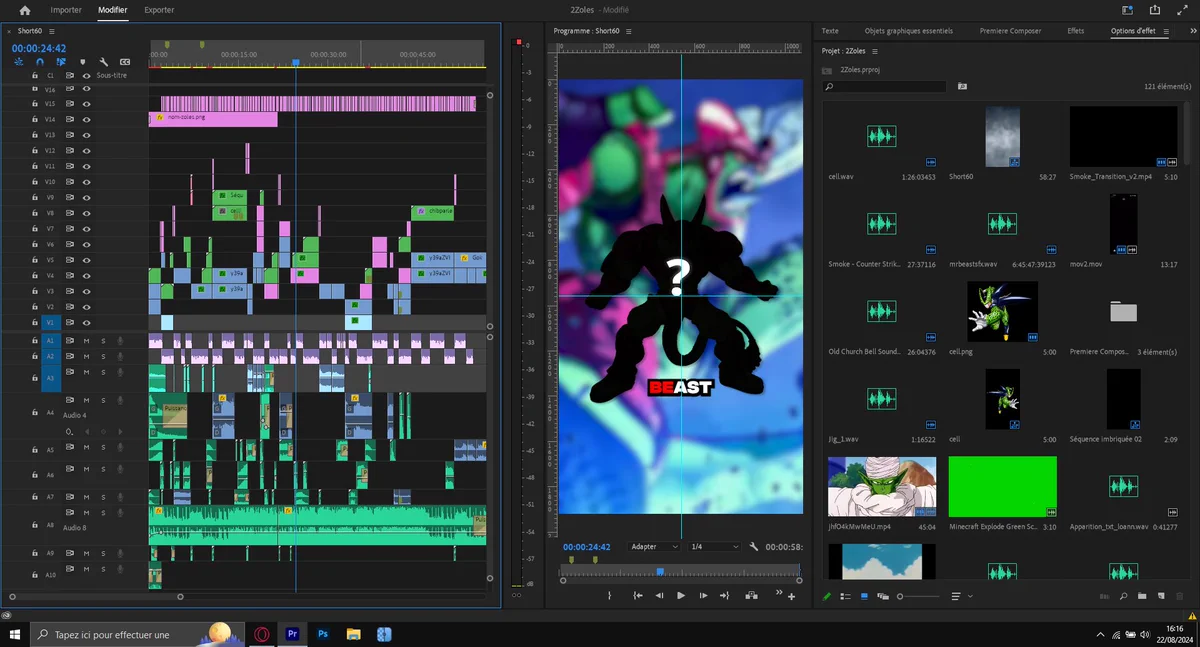Toggle the snap magnet in timeline
Image resolution: width=1200 pixels, height=647 pixels.
(40, 62)
